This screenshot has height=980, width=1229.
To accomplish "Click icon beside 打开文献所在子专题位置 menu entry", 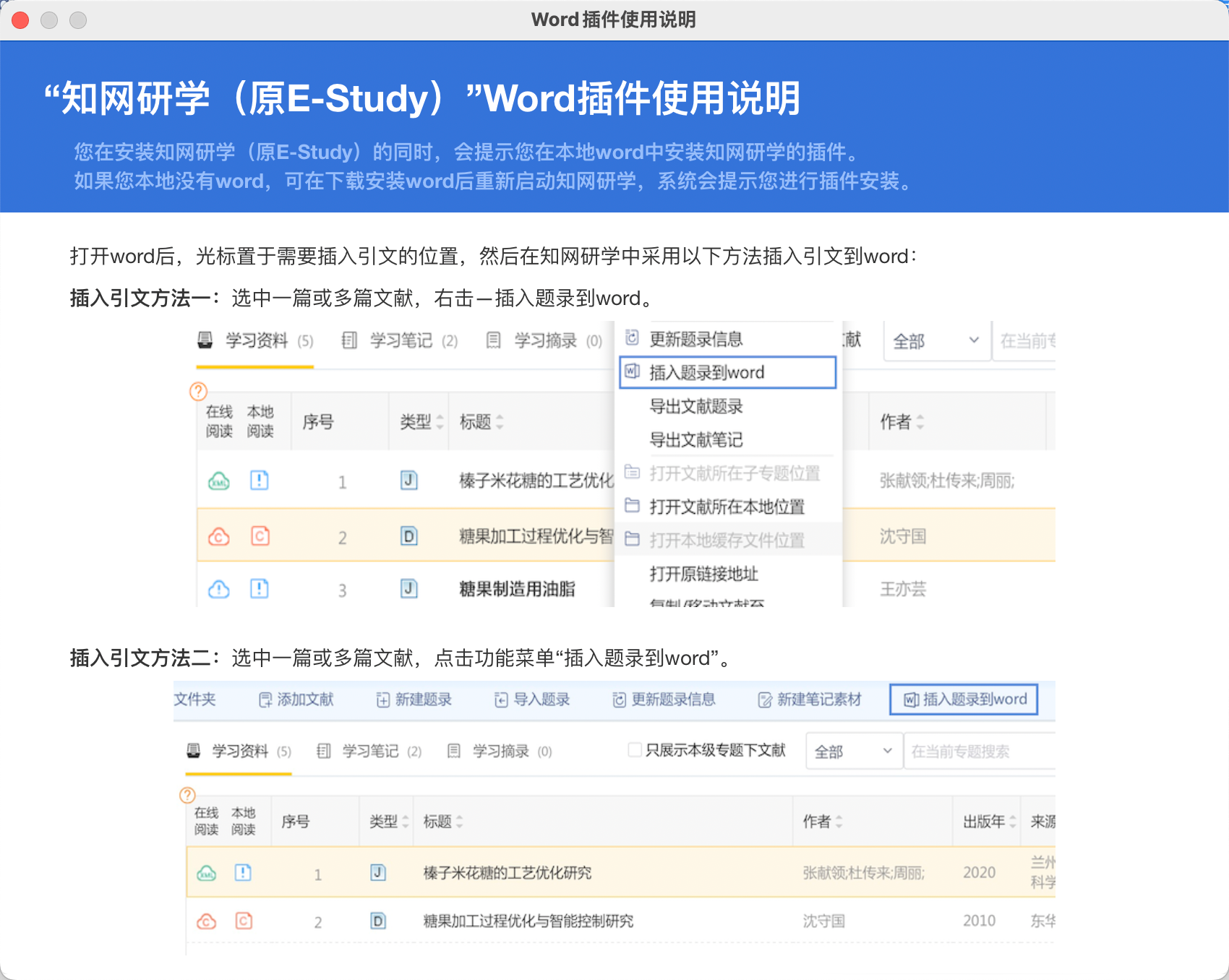I will (x=633, y=472).
